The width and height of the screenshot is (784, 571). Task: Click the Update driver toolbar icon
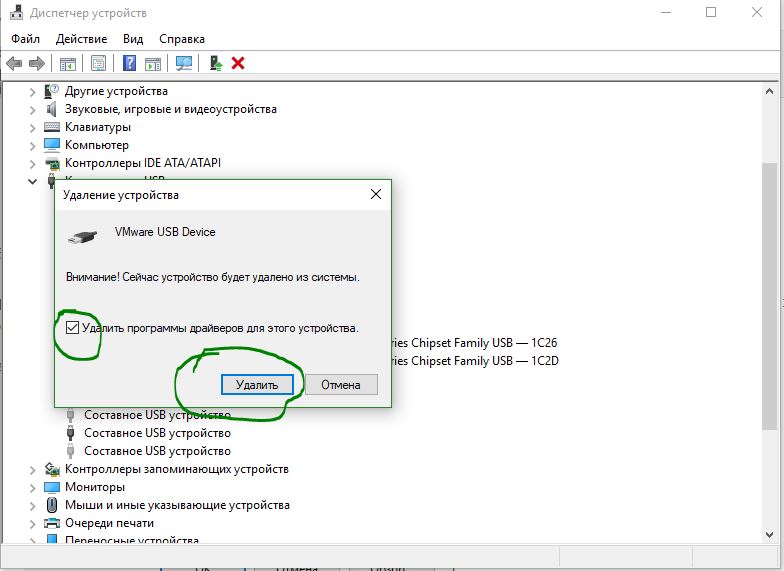216,63
